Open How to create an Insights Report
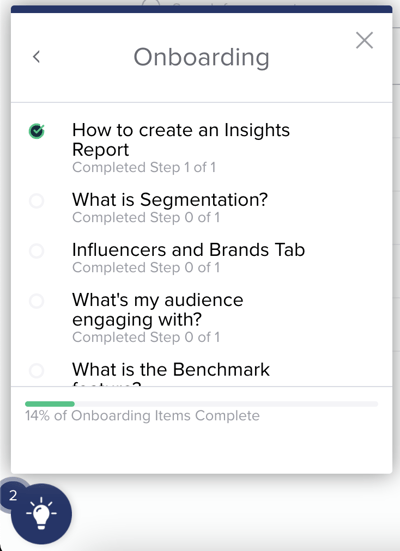The height and width of the screenshot is (551, 400). (181, 140)
